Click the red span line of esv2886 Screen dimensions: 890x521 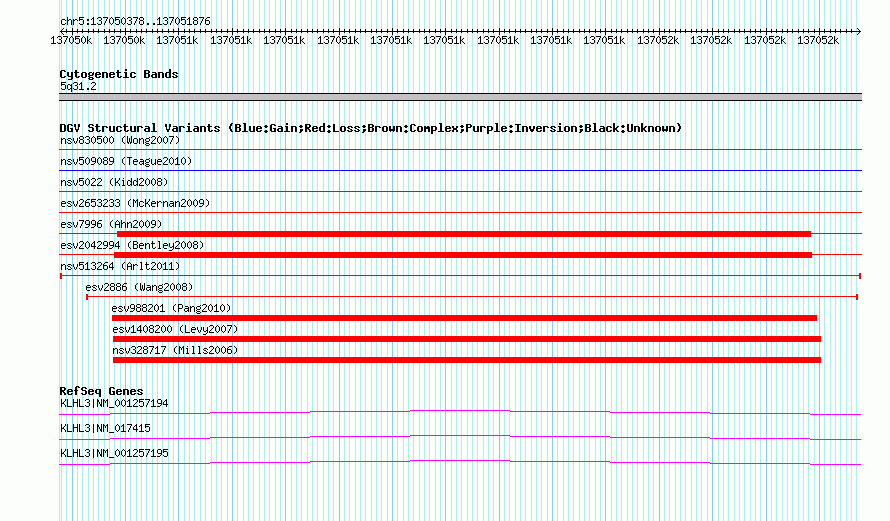472,297
